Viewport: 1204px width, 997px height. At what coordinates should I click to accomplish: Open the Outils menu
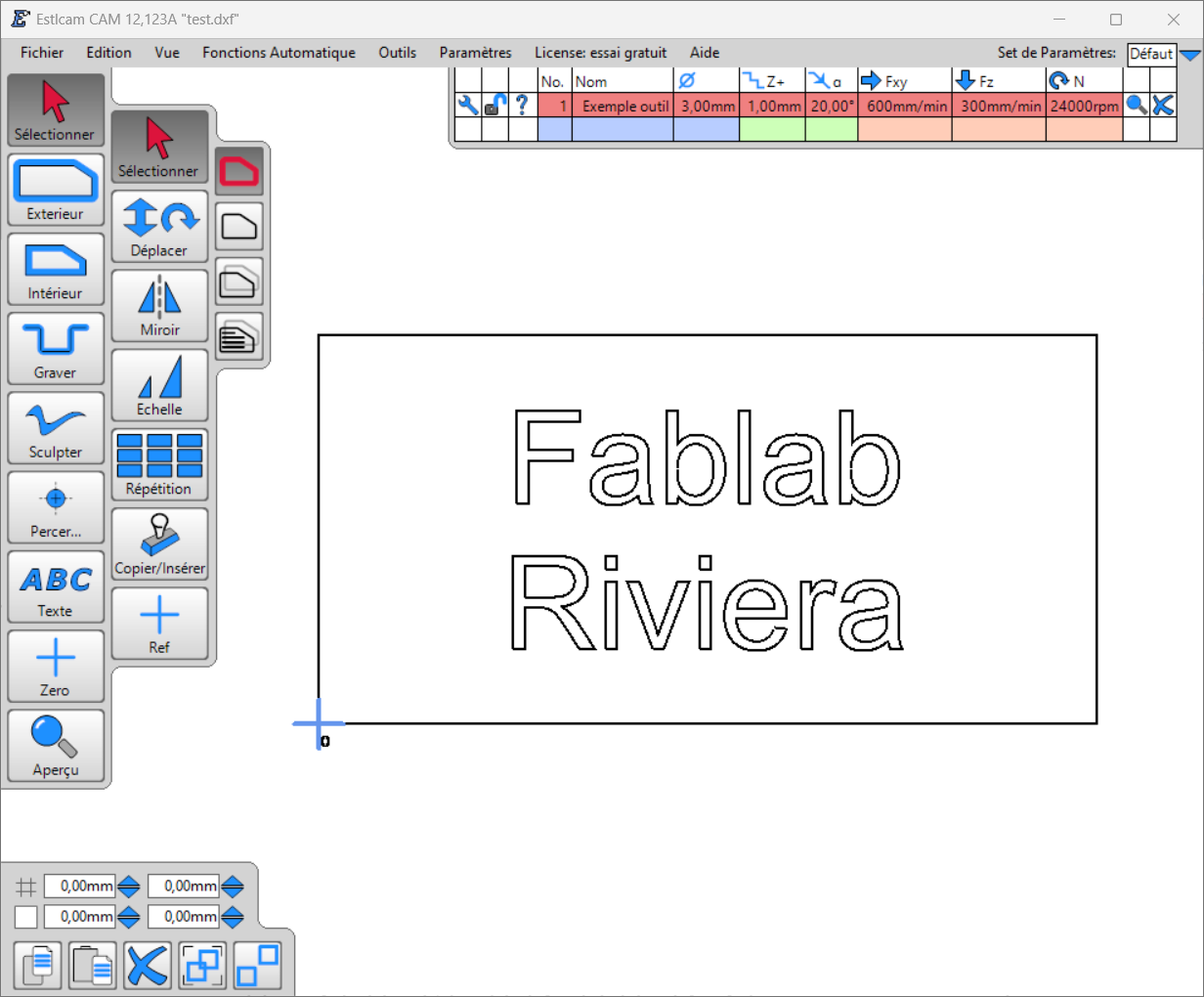click(398, 53)
